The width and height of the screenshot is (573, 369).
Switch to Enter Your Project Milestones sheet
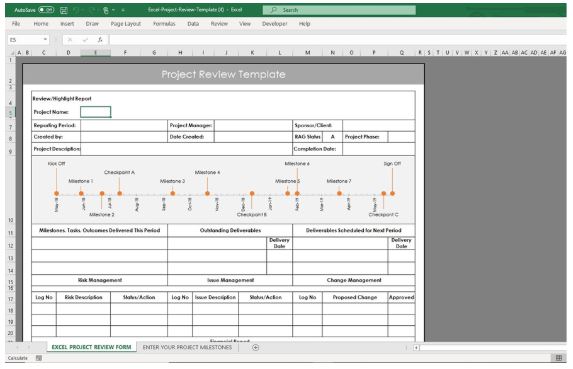tap(187, 347)
